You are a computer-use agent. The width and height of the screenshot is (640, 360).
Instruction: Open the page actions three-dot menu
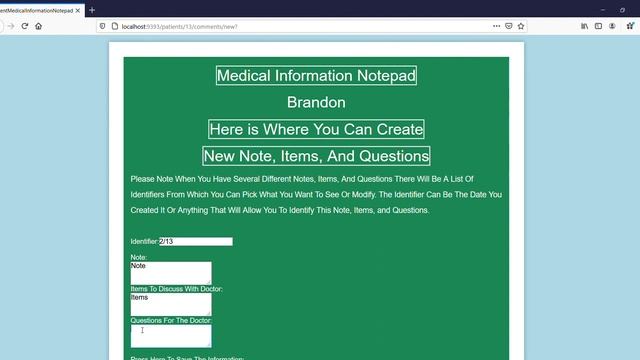pos(496,26)
